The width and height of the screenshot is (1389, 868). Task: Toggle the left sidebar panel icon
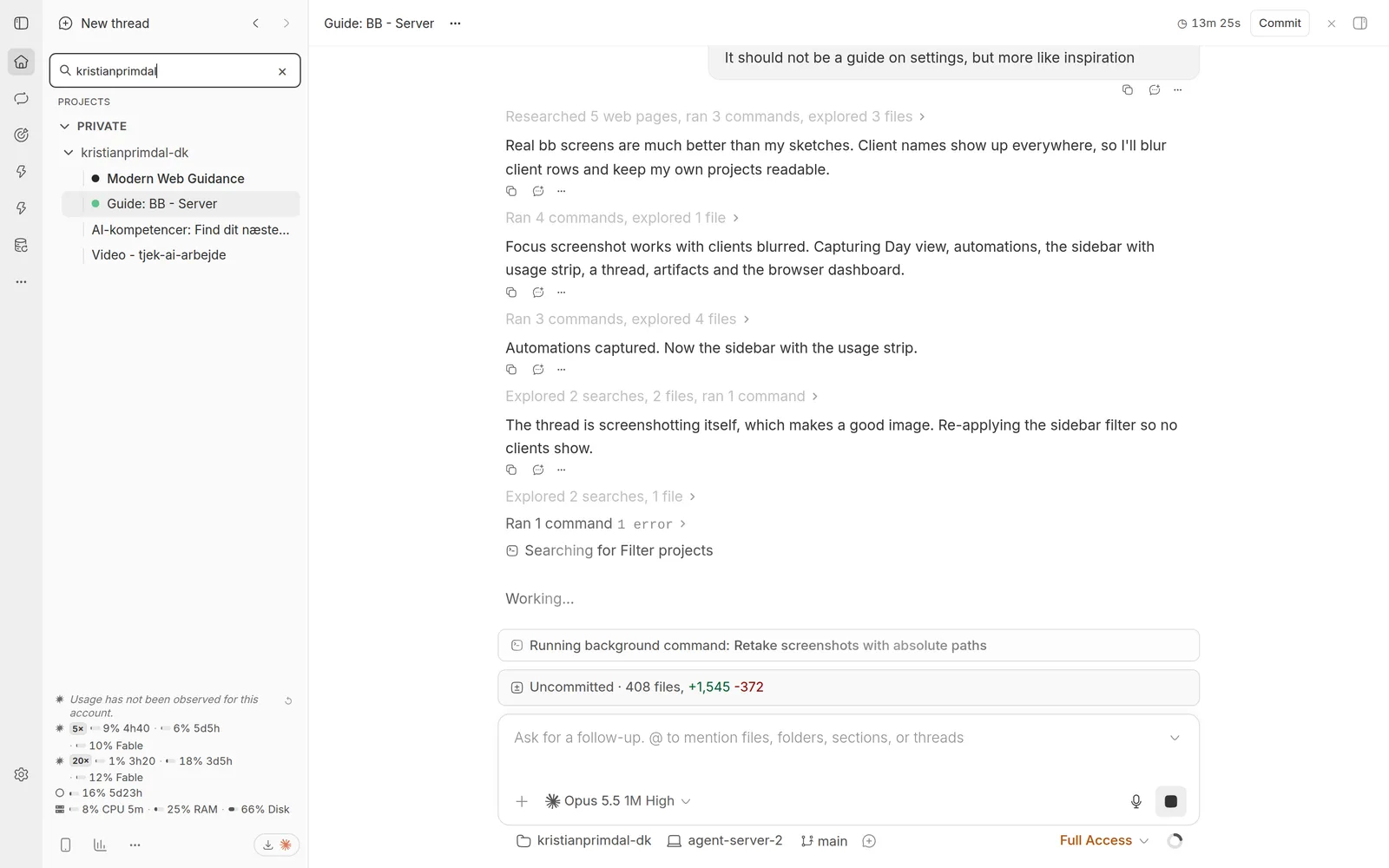coord(22,23)
